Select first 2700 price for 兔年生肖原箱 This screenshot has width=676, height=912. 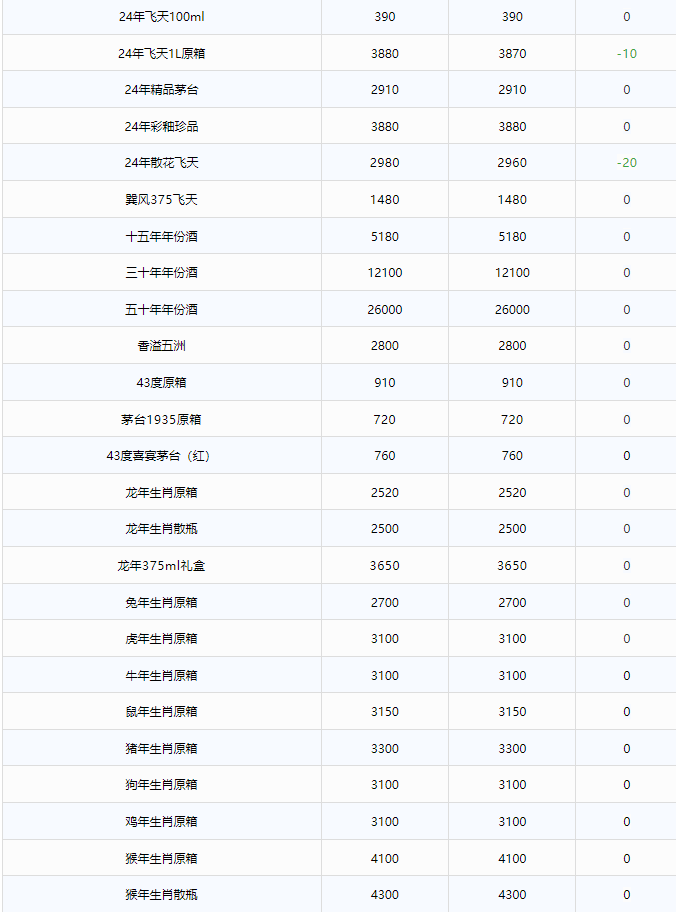[385, 603]
